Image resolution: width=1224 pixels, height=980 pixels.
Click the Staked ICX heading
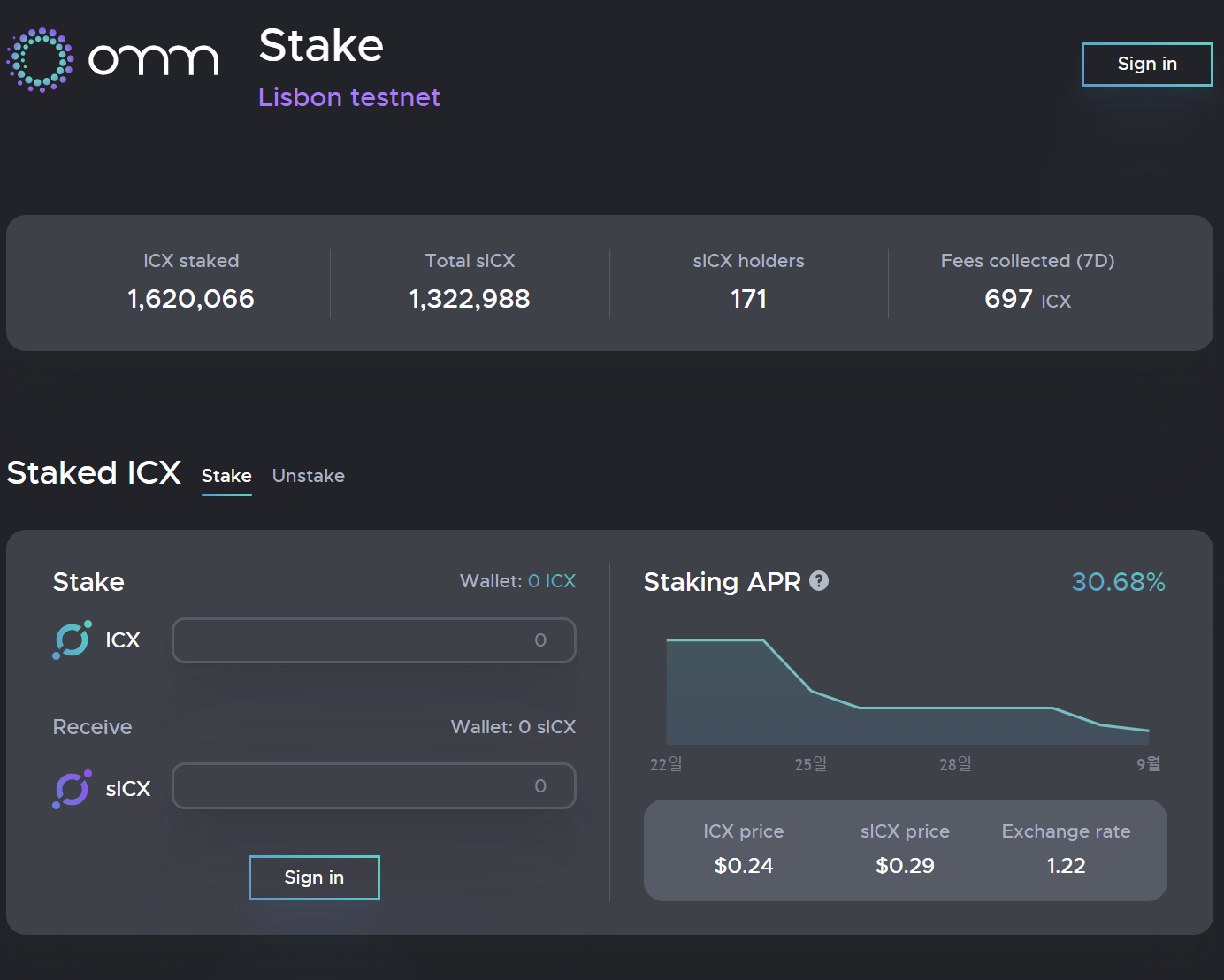tap(94, 473)
